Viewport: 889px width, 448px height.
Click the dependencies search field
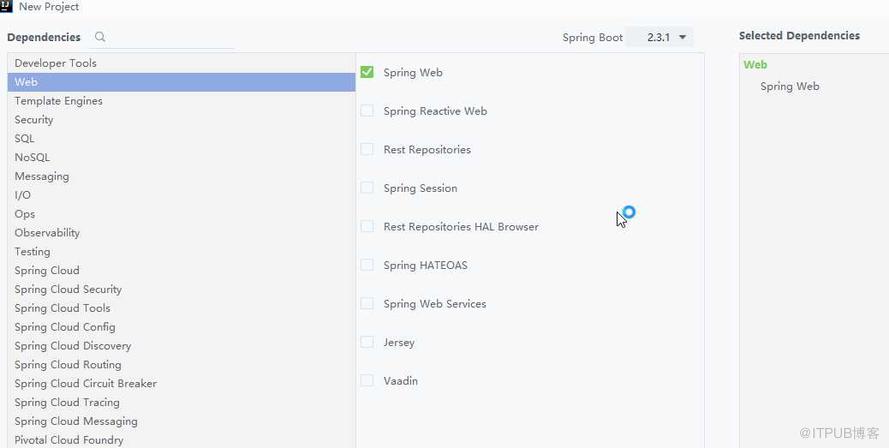click(x=170, y=37)
